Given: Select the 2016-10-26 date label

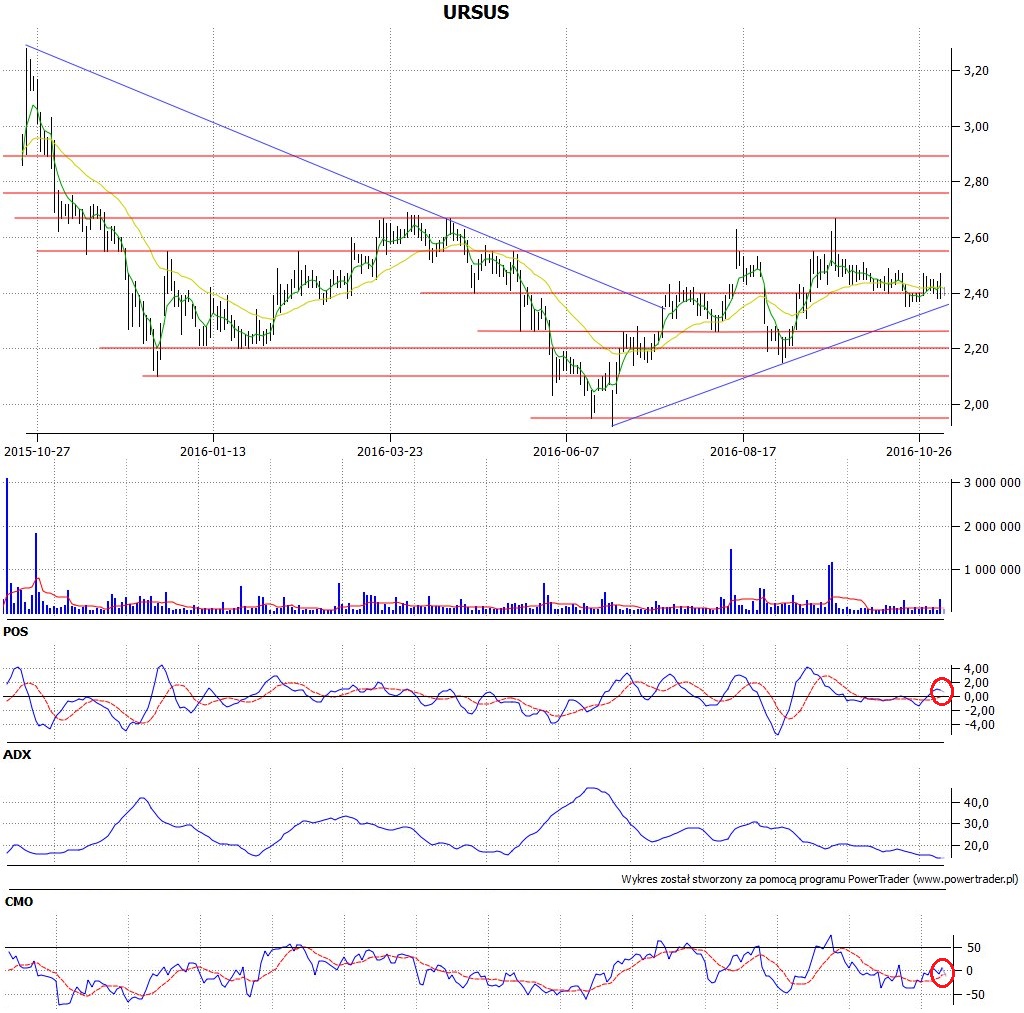Looking at the screenshot, I should coord(918,451).
